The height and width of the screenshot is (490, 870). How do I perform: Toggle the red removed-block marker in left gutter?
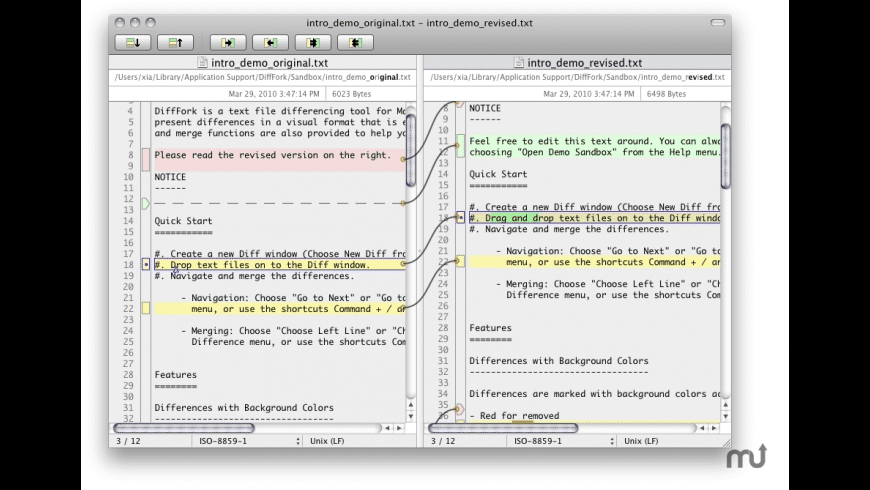click(146, 159)
